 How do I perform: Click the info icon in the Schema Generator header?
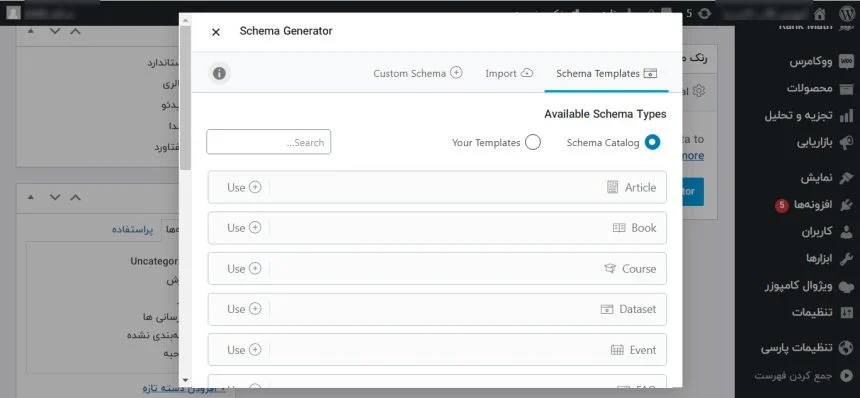[x=219, y=73]
